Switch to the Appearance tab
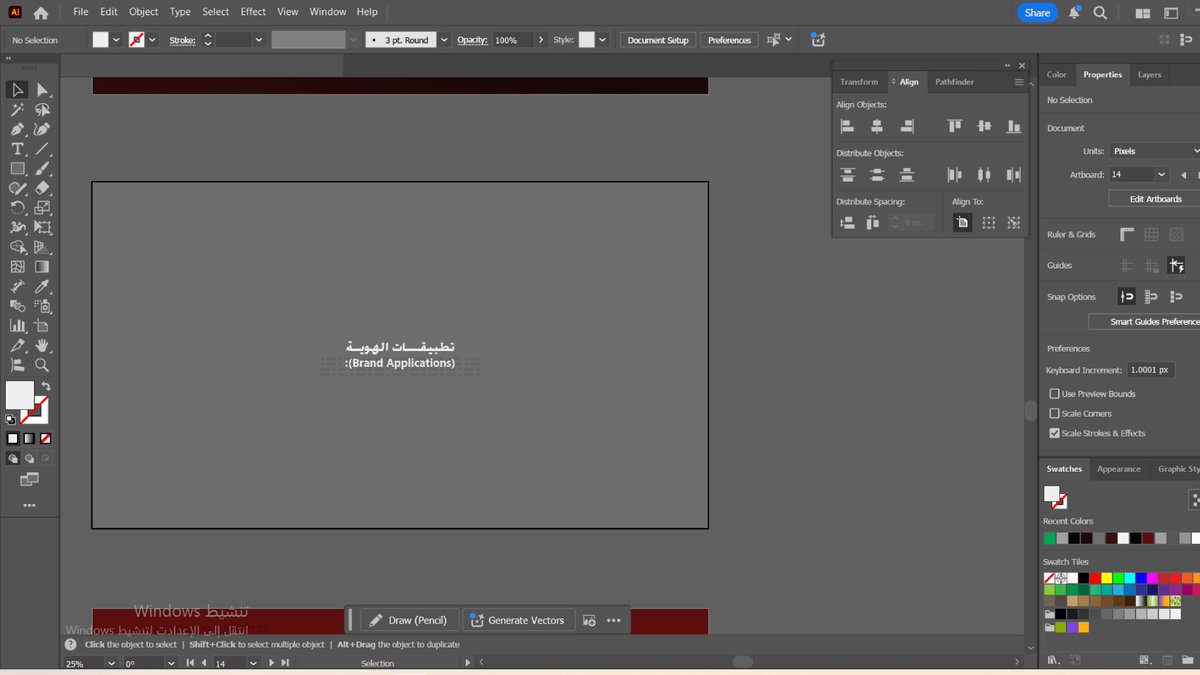Image resolution: width=1200 pixels, height=675 pixels. [x=1118, y=469]
